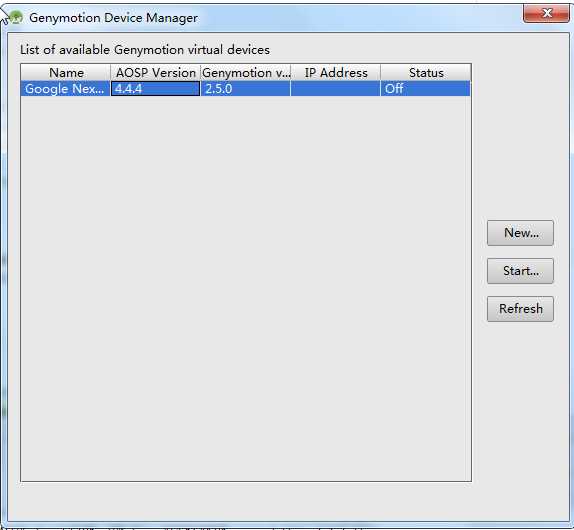Refresh the virtual devices list
574x530 pixels.
click(x=520, y=309)
